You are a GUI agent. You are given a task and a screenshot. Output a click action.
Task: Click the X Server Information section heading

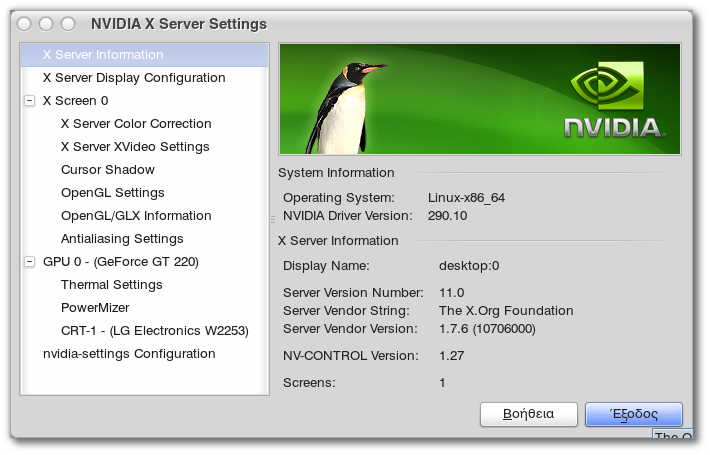tap(338, 241)
